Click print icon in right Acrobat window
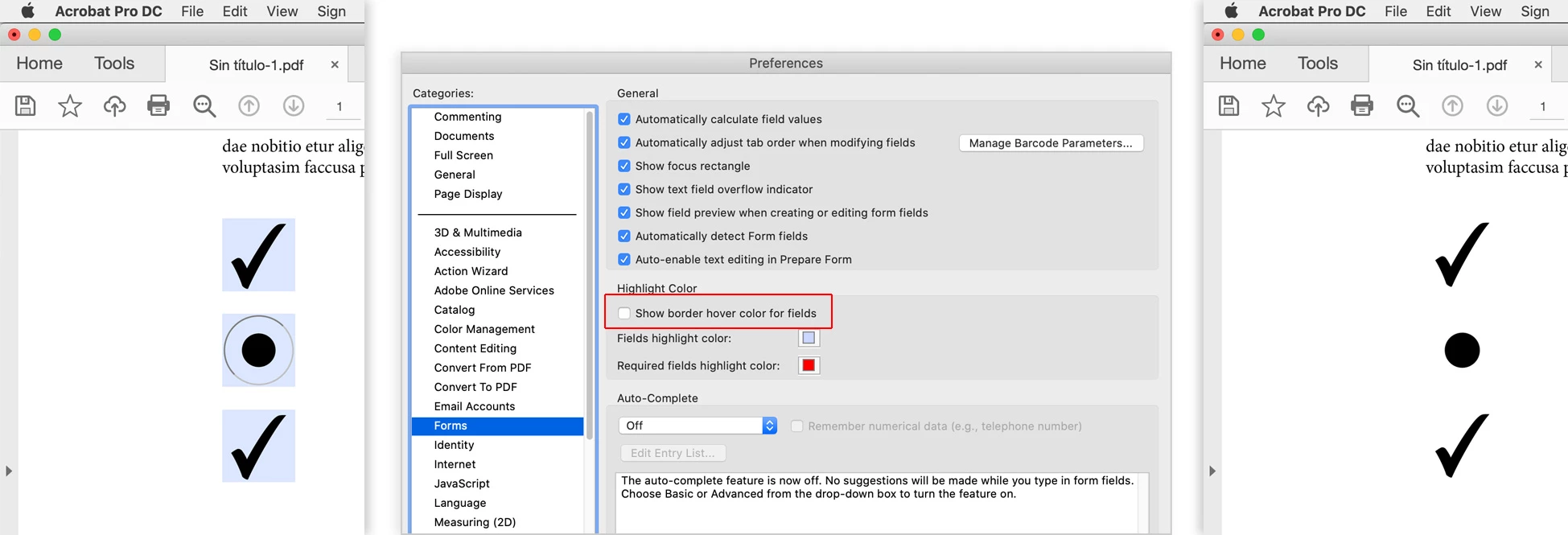The width and height of the screenshot is (1568, 535). (x=1362, y=105)
